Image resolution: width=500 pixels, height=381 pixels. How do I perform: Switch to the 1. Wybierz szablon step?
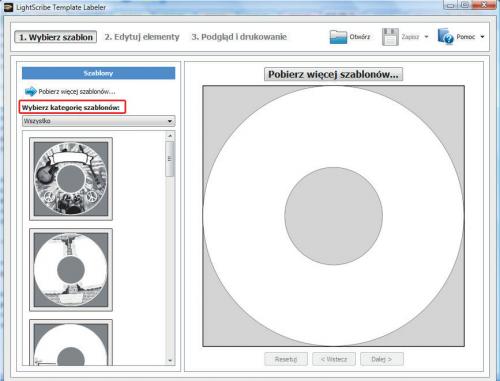click(x=56, y=37)
